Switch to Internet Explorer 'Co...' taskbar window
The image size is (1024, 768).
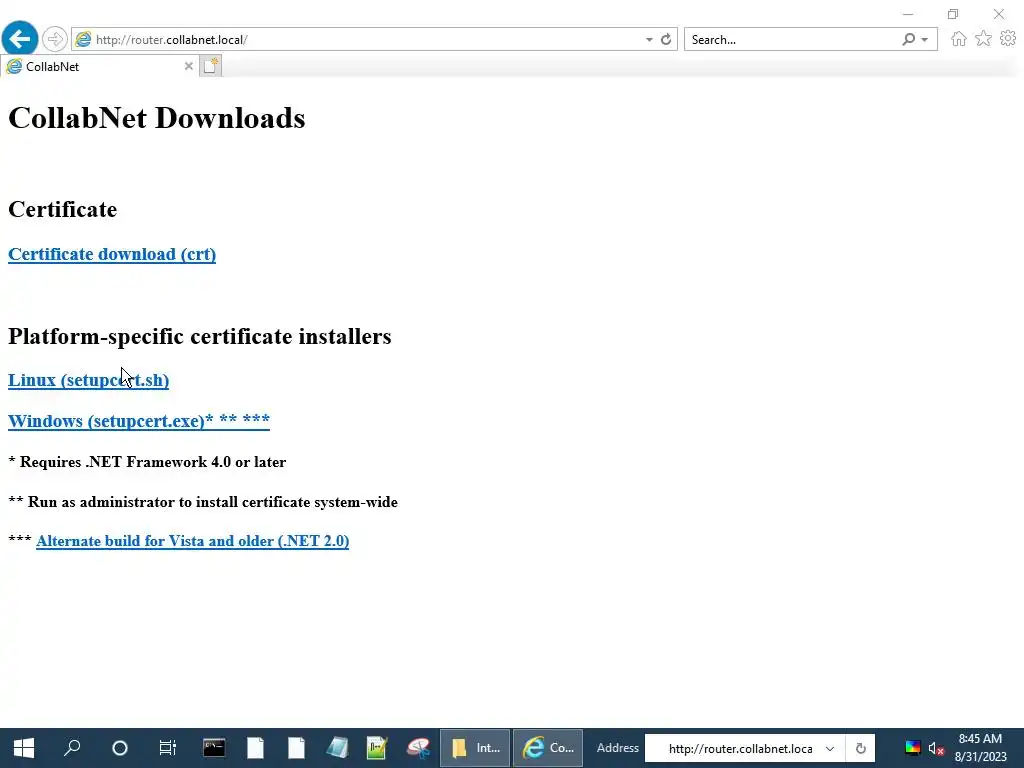point(548,748)
